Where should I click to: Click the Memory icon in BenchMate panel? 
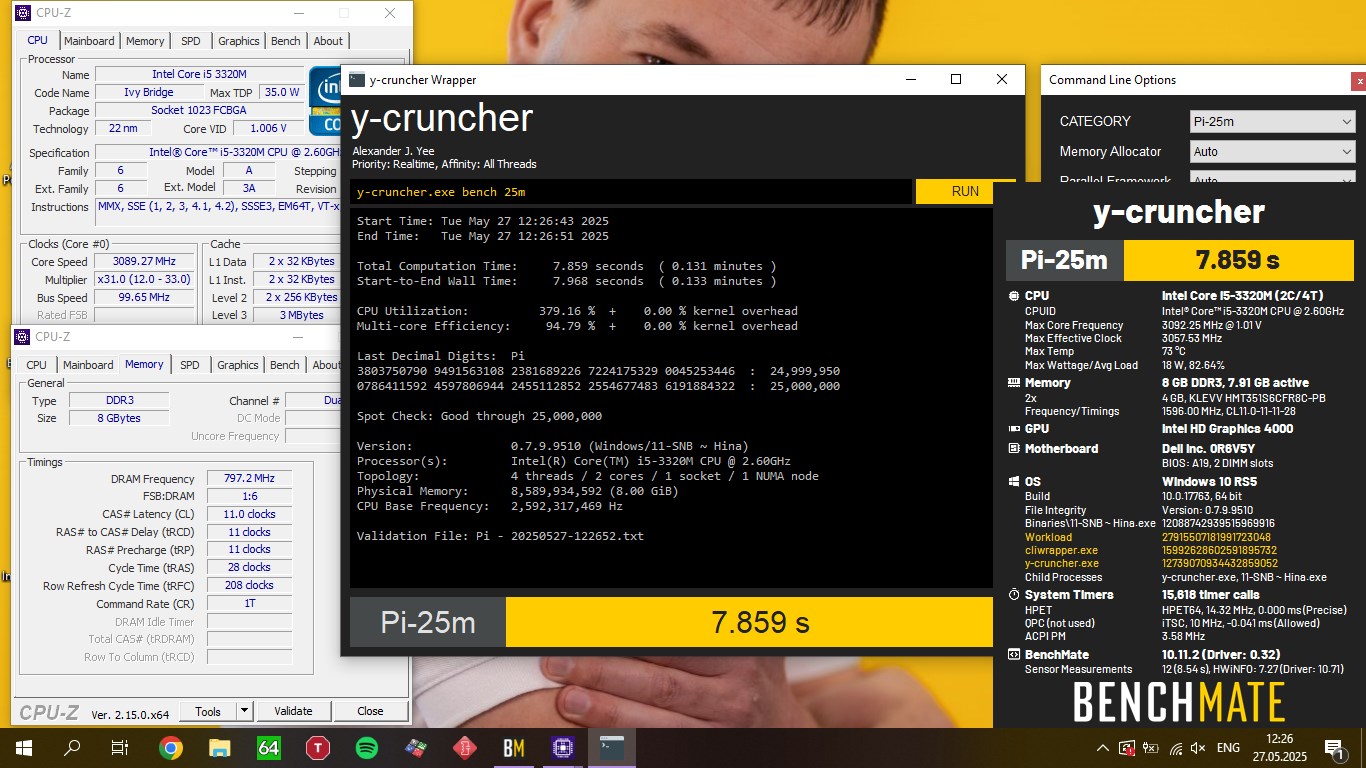point(1014,383)
